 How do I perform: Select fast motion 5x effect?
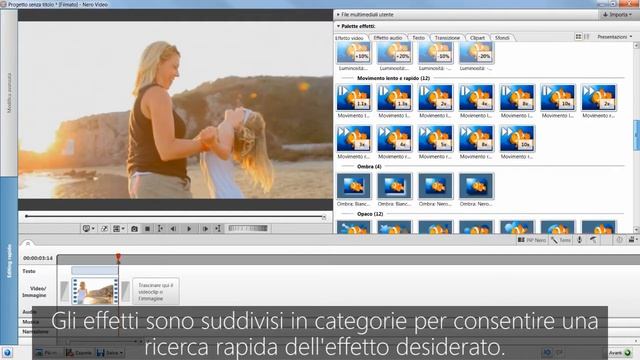click(x=435, y=138)
